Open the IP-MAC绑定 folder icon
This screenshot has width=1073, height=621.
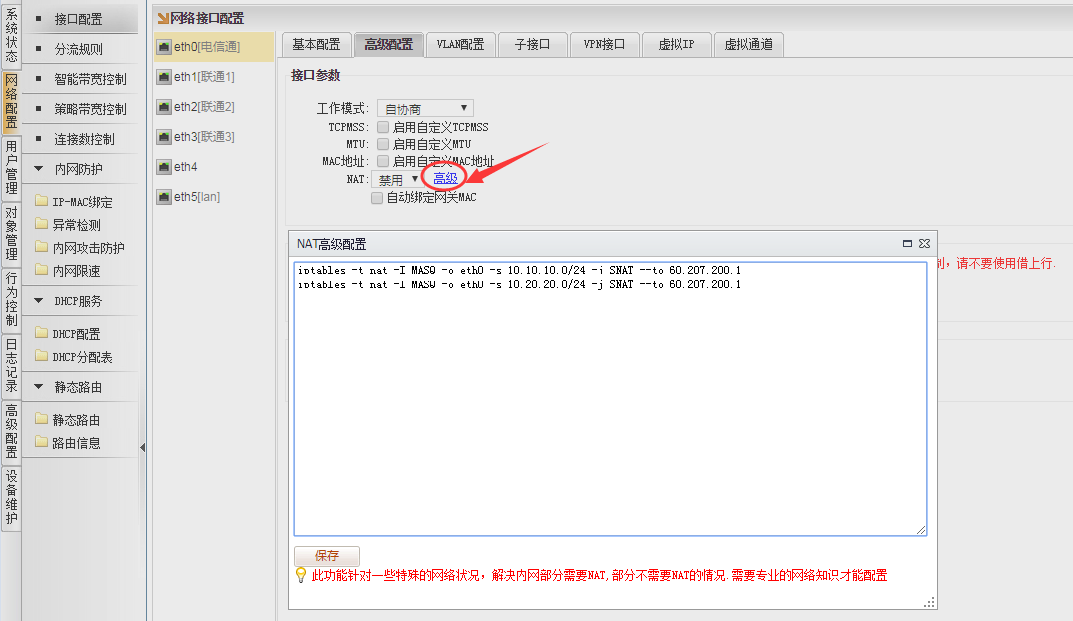pos(41,202)
